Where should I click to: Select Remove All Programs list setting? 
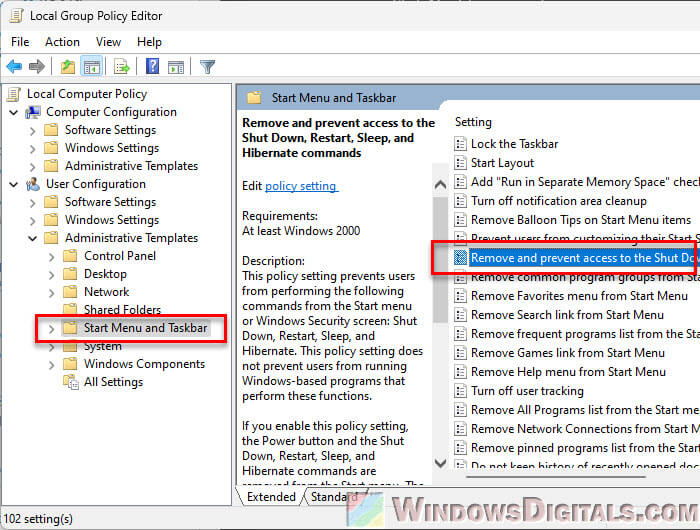point(585,410)
